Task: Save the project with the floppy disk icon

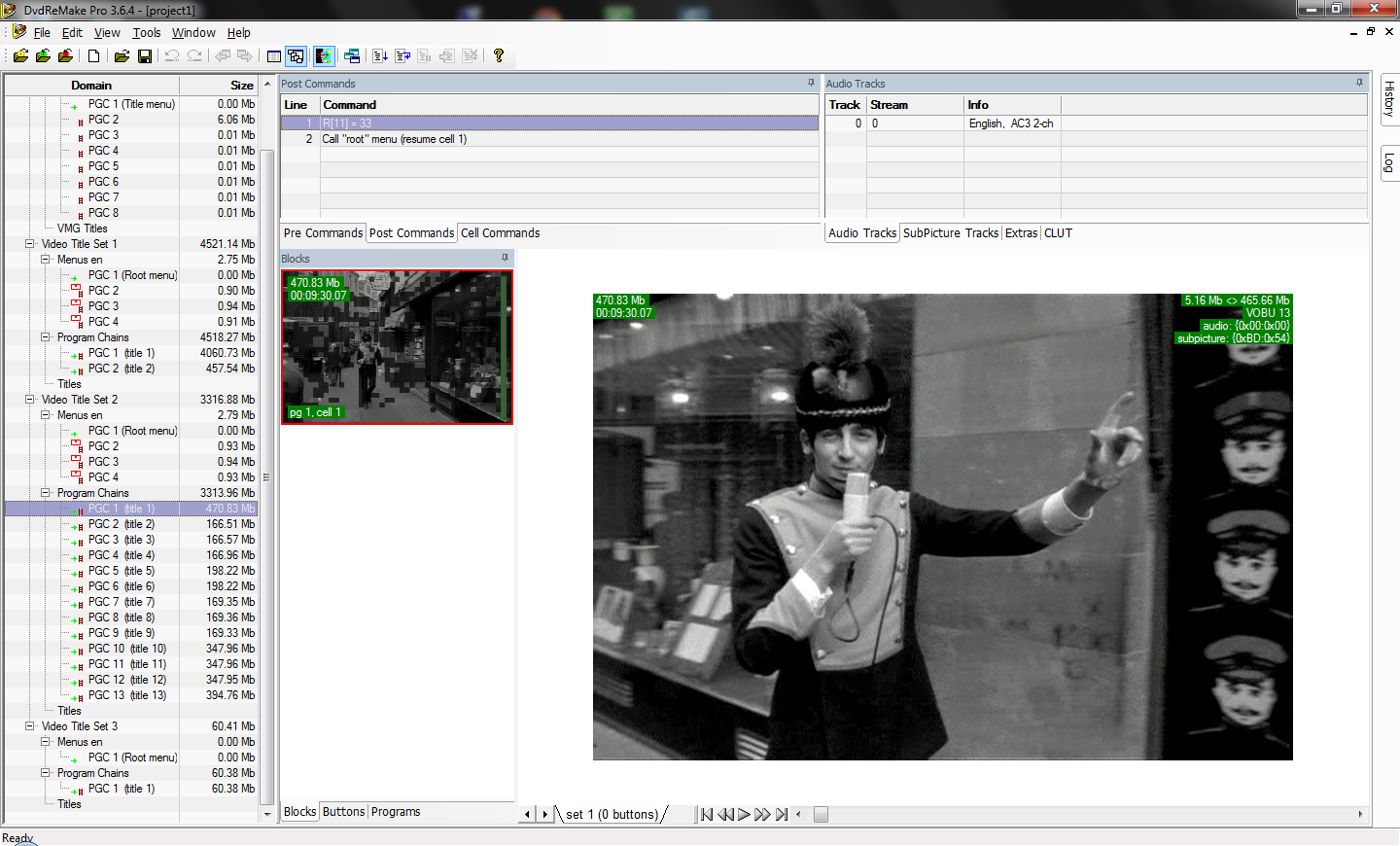Action: 145,56
